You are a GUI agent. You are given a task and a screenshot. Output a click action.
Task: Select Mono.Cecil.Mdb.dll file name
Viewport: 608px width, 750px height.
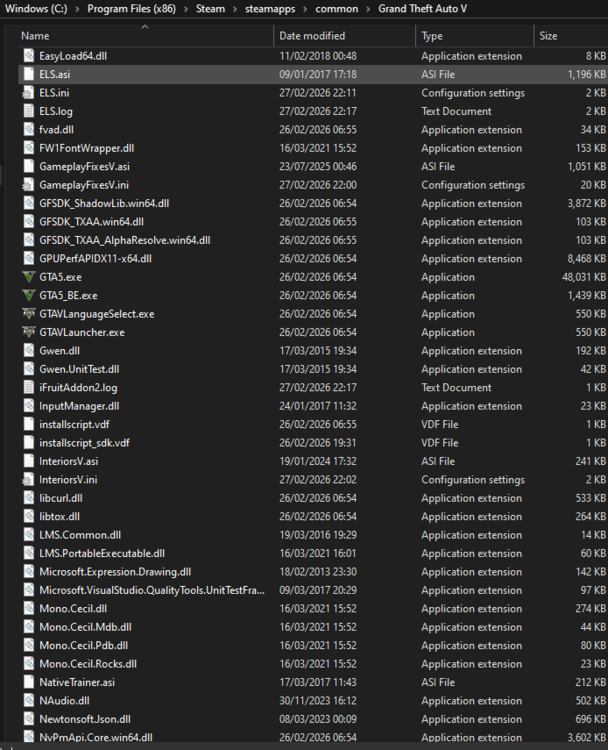pos(85,627)
